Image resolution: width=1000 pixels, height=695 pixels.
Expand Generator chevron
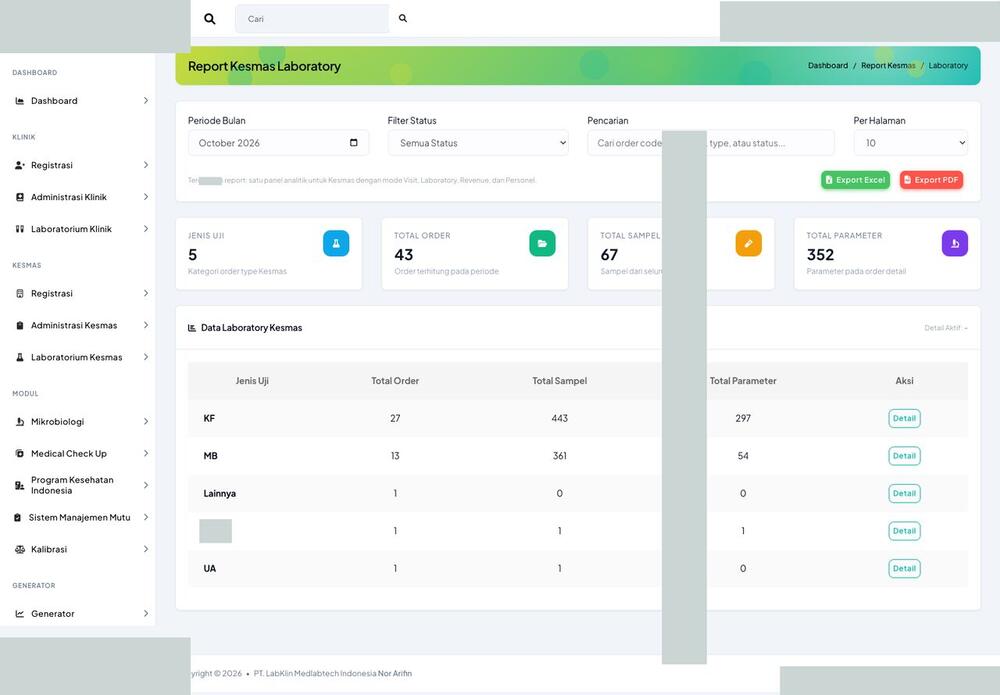146,613
